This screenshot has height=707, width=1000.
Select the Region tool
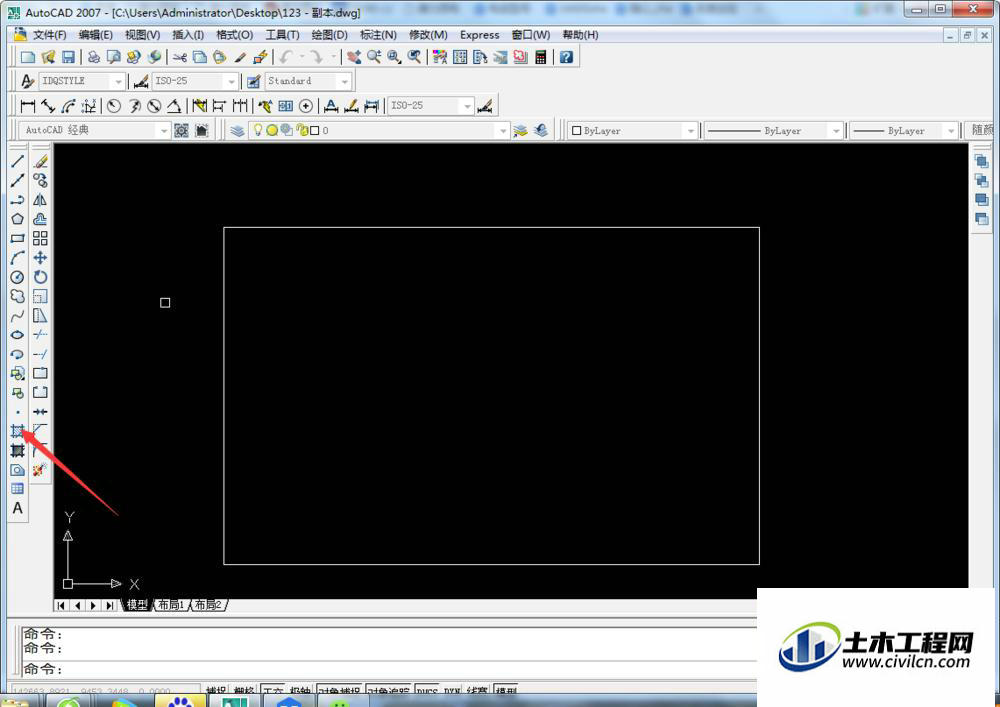point(17,470)
